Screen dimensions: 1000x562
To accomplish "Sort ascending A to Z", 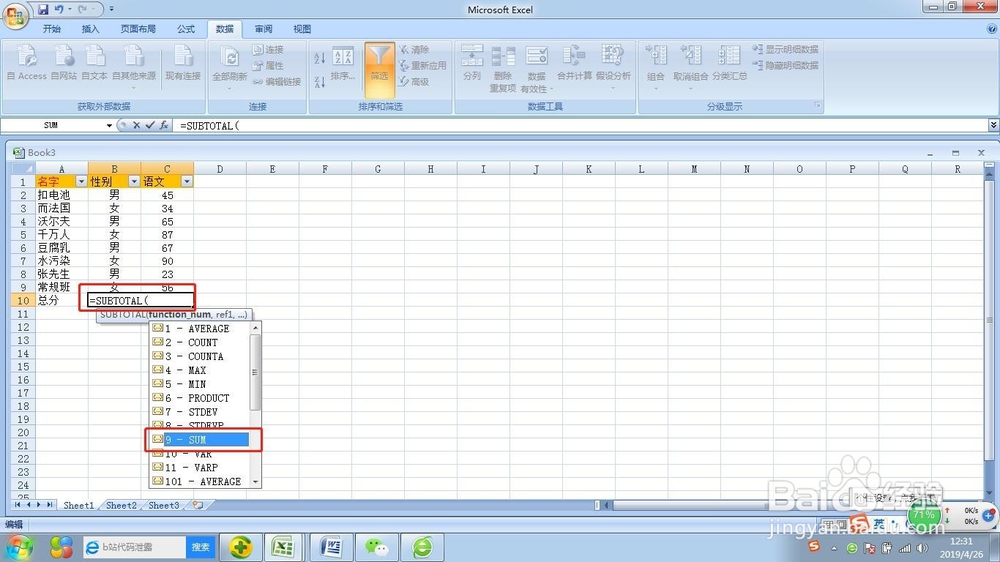I will (320, 58).
